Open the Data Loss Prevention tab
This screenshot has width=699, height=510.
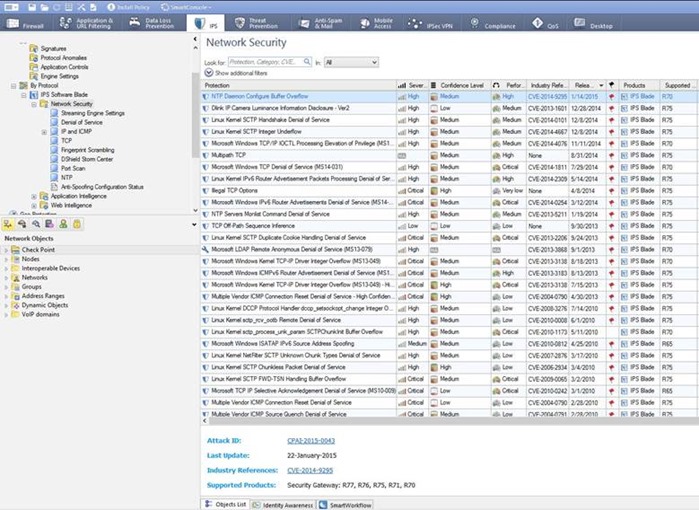click(x=152, y=23)
